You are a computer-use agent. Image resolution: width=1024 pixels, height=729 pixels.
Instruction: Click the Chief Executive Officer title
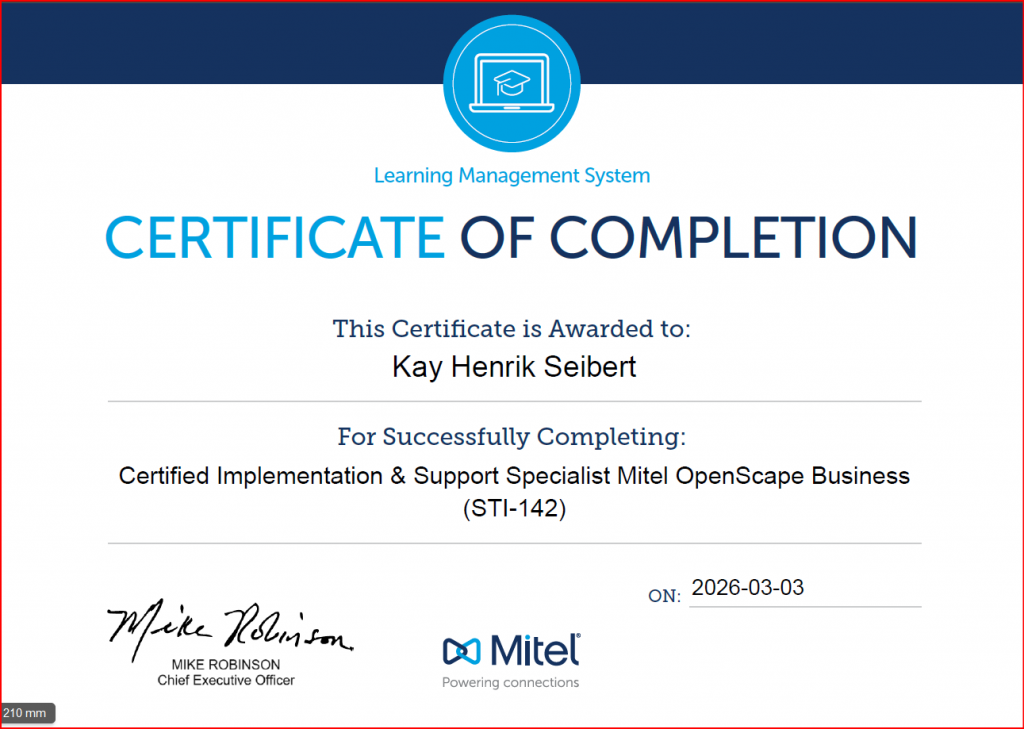coord(226,680)
